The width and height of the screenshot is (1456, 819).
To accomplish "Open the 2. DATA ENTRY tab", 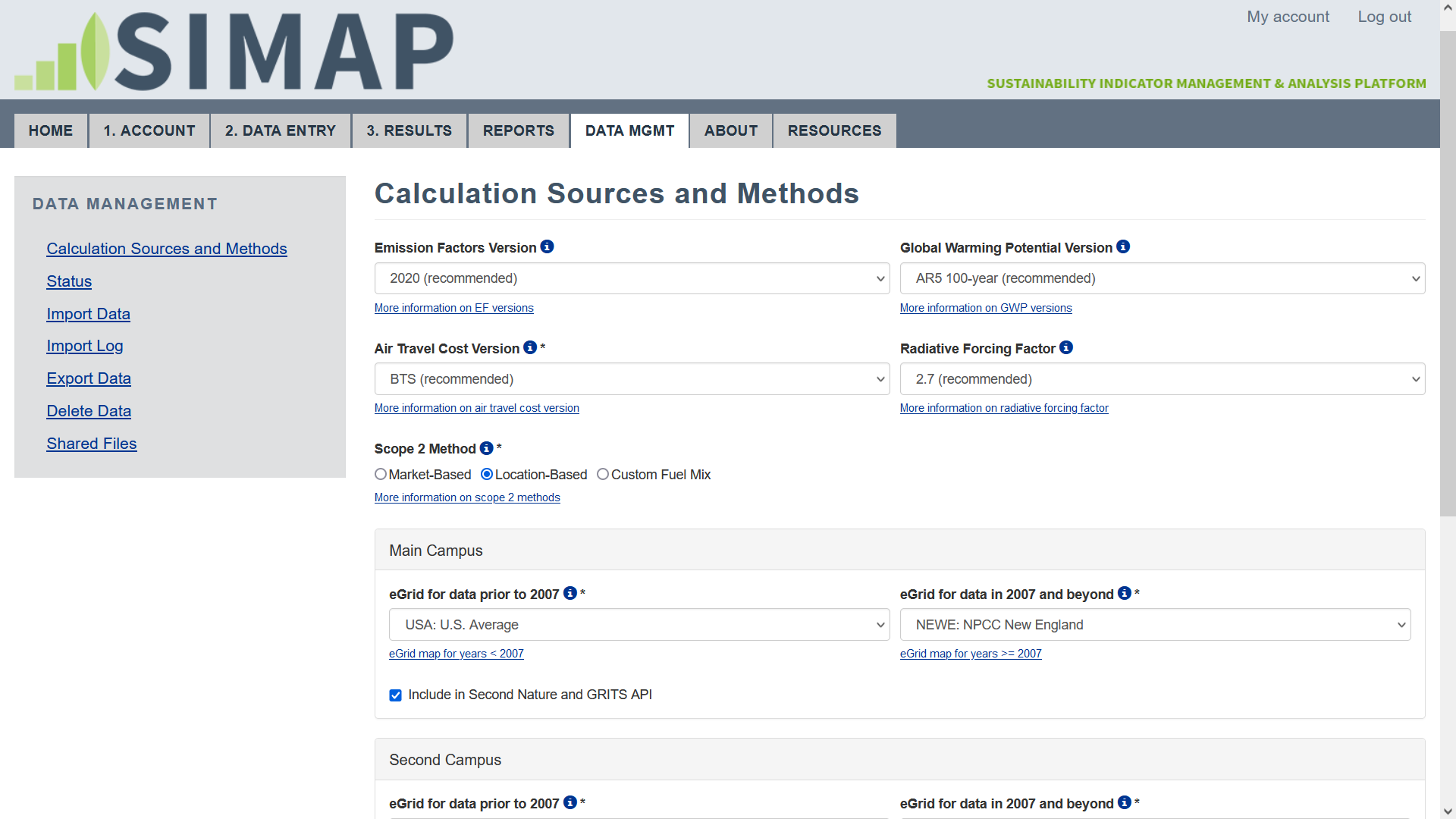I will click(x=281, y=130).
